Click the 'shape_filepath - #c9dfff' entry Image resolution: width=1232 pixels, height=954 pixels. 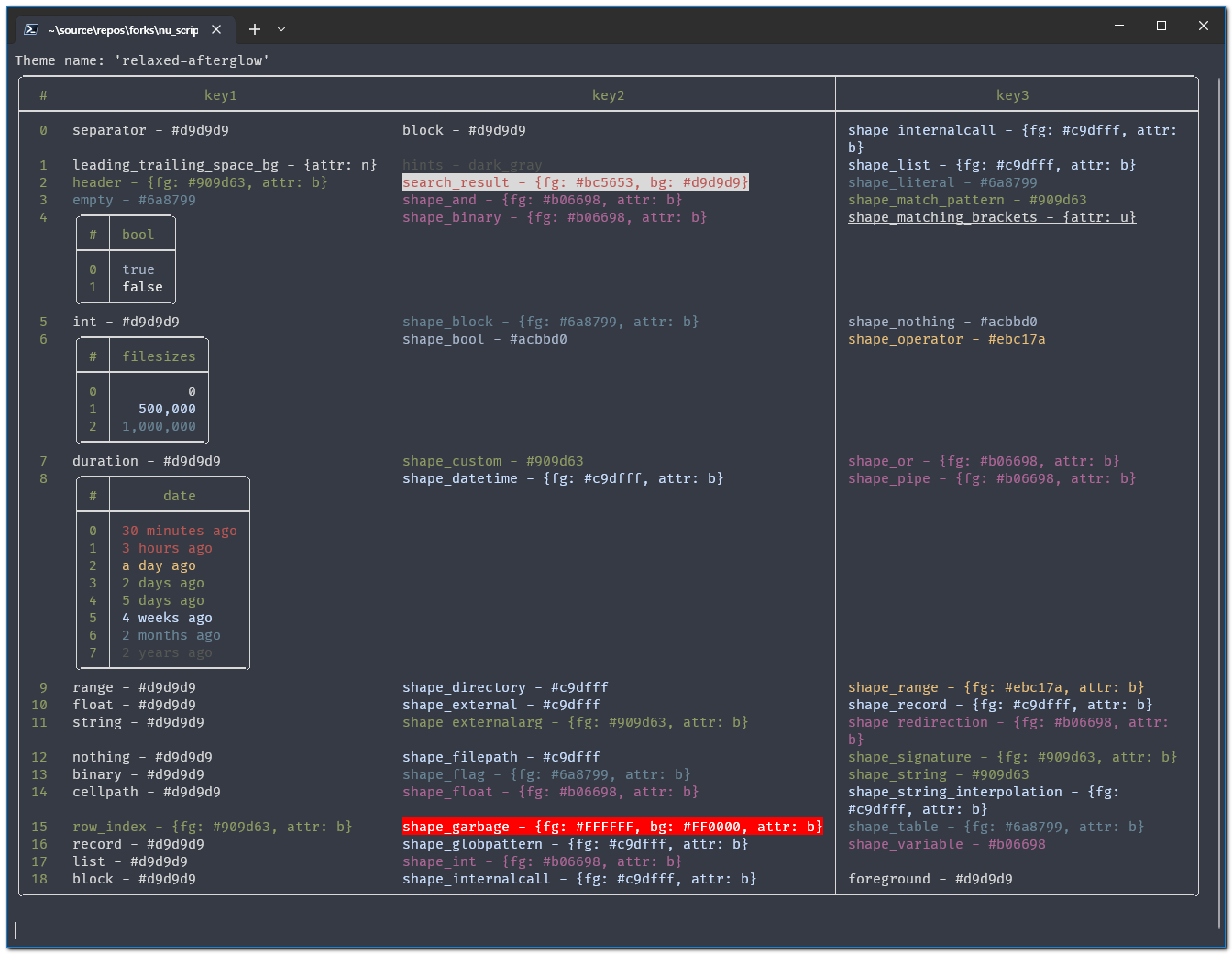501,757
